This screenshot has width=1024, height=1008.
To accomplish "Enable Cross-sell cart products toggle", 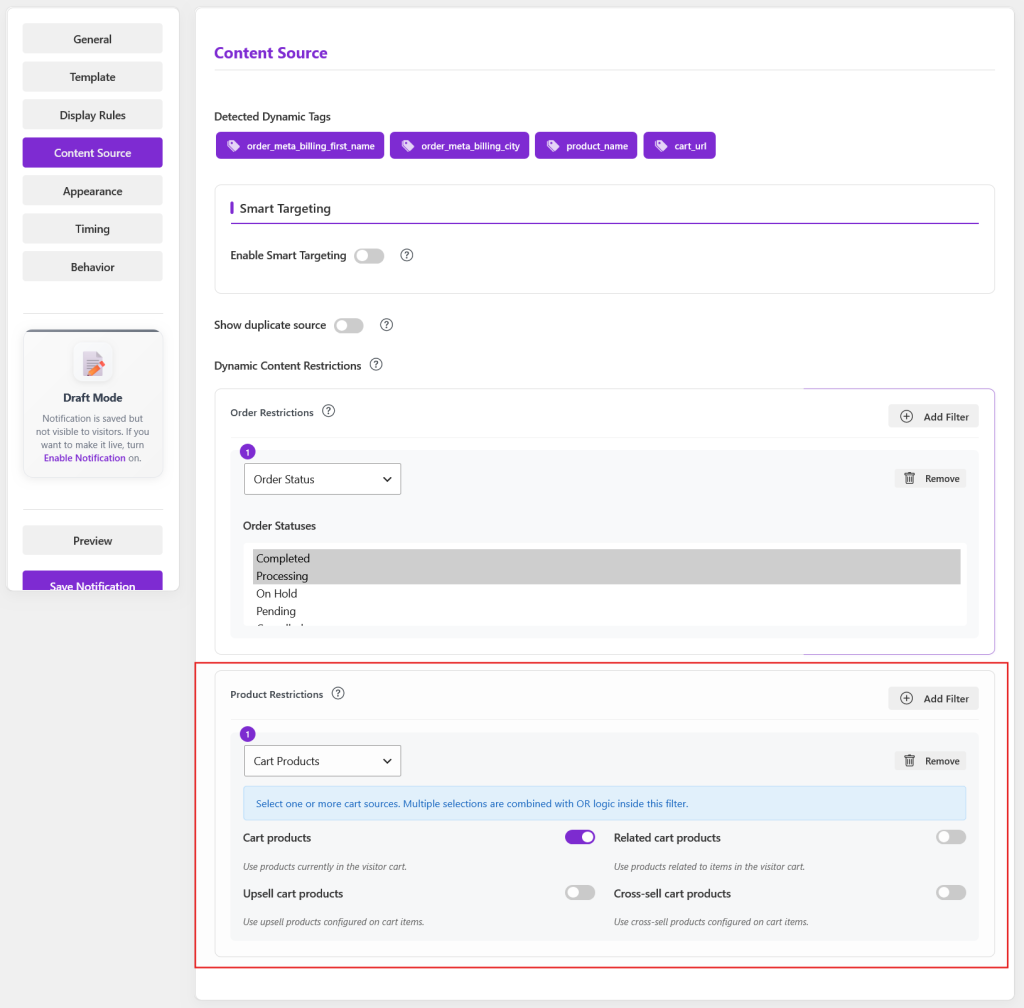I will tap(950, 892).
